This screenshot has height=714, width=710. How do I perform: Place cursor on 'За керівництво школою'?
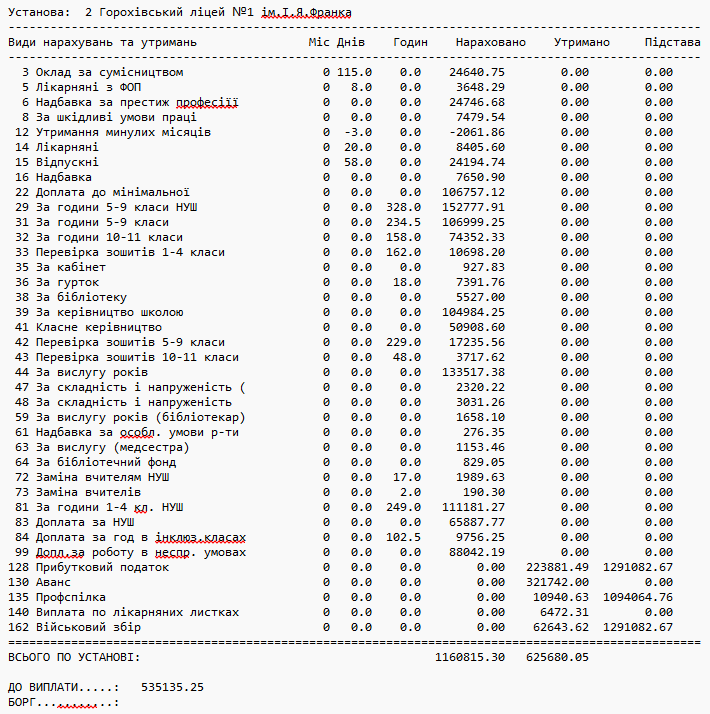(x=109, y=312)
